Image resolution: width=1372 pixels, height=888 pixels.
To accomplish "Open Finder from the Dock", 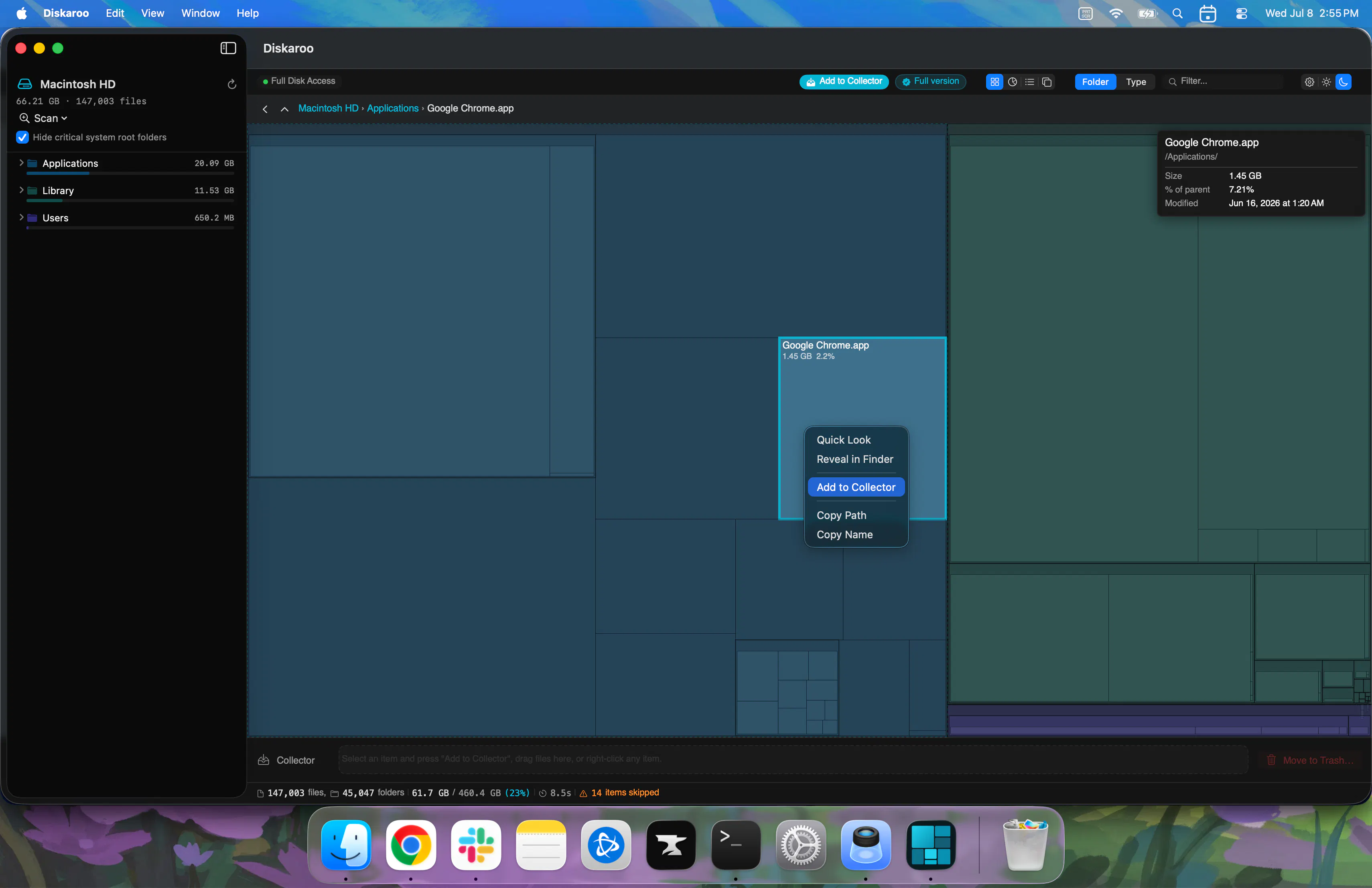I will [x=345, y=845].
